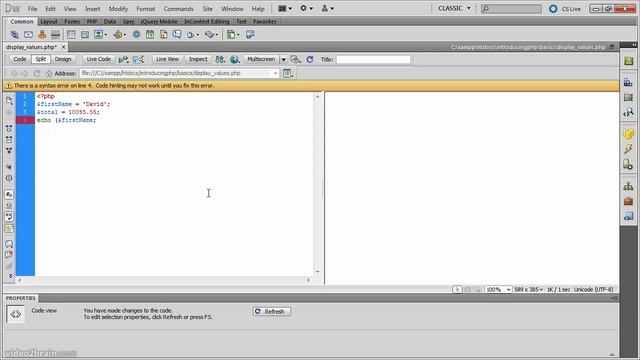
Task: Click the Refresh Design View icon
Action: click(310, 60)
